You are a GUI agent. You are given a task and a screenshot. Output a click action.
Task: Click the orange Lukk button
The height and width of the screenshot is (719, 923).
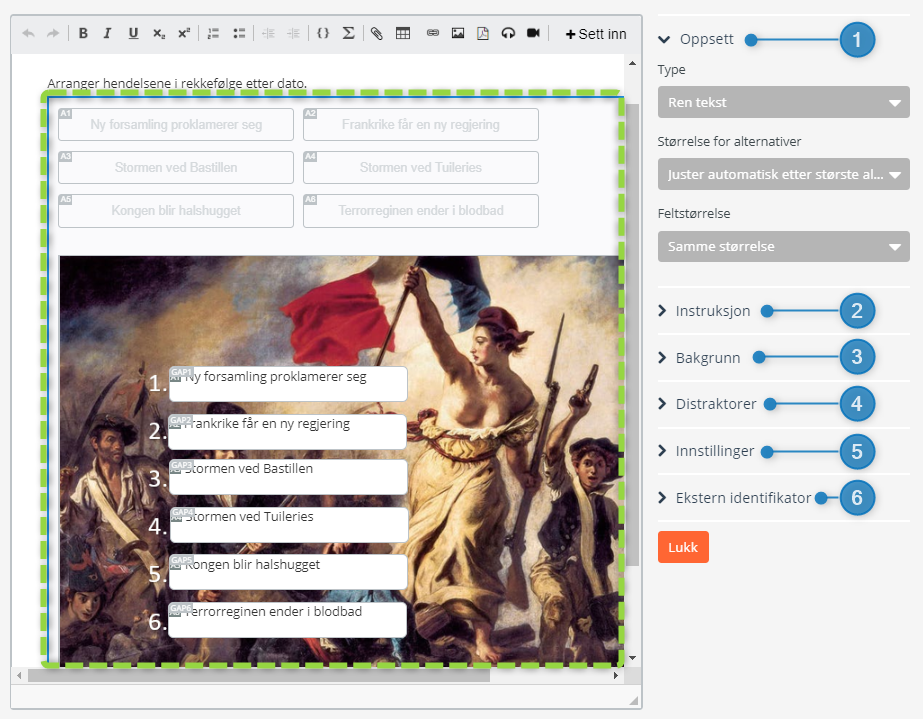pyautogui.click(x=683, y=547)
